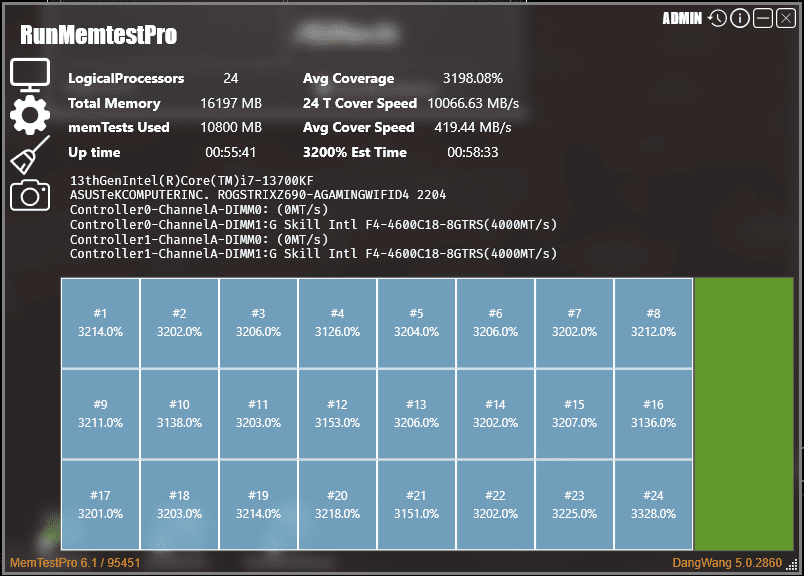
Task: Click the RunMemtestPro title
Action: pos(98,35)
